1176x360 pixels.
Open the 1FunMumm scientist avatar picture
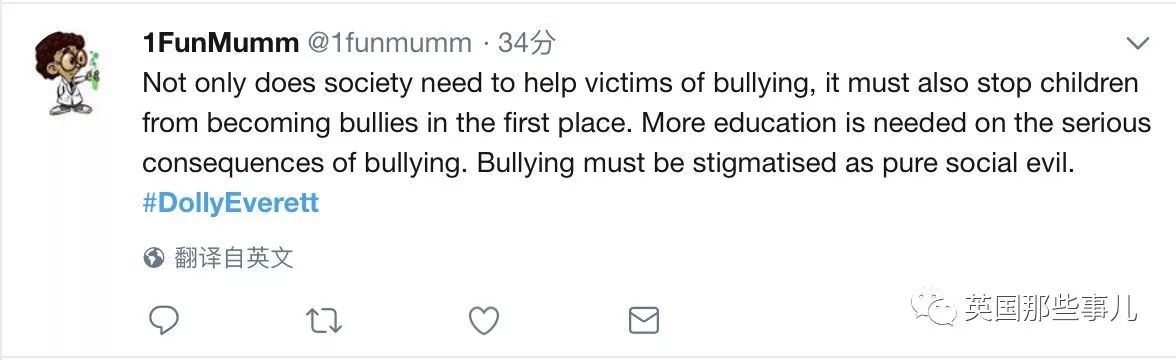click(x=68, y=73)
